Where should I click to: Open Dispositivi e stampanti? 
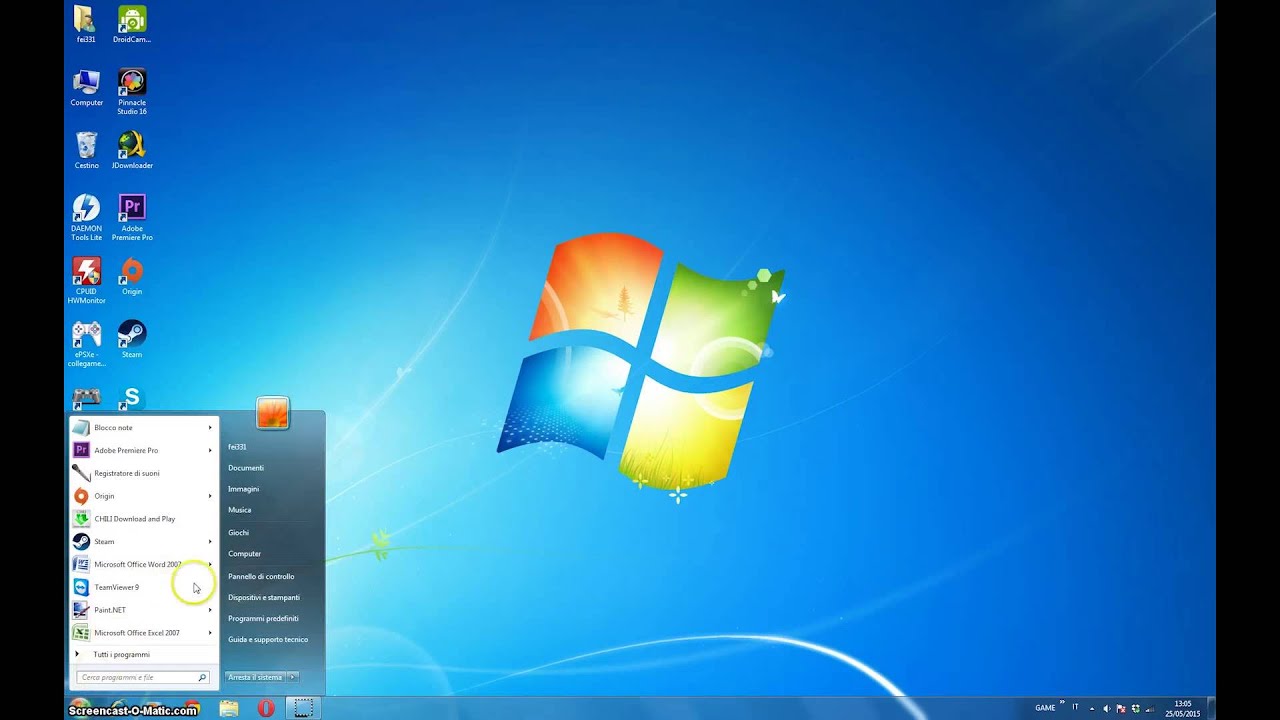pyautogui.click(x=264, y=598)
